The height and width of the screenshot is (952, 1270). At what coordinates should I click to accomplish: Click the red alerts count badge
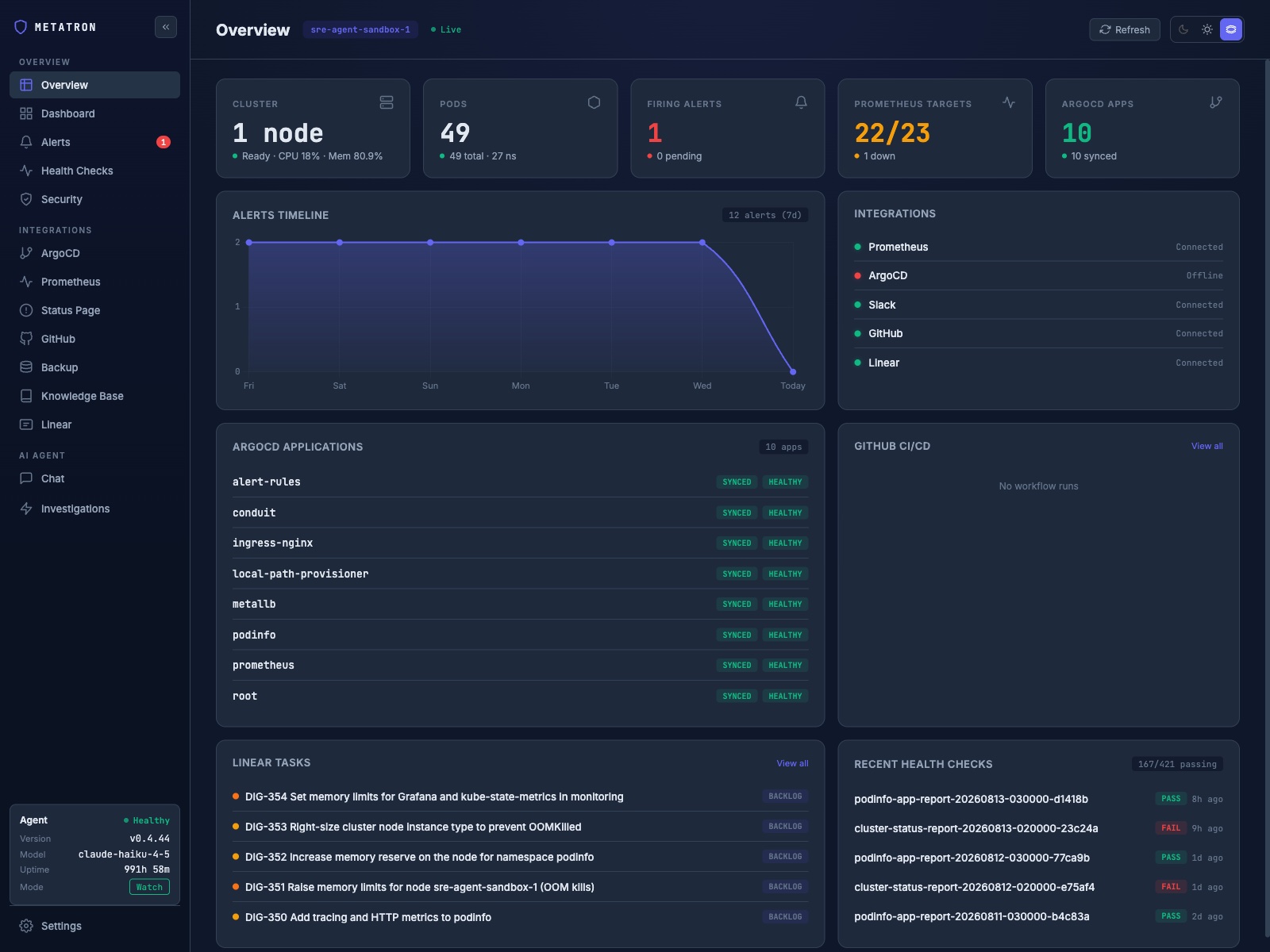click(164, 142)
